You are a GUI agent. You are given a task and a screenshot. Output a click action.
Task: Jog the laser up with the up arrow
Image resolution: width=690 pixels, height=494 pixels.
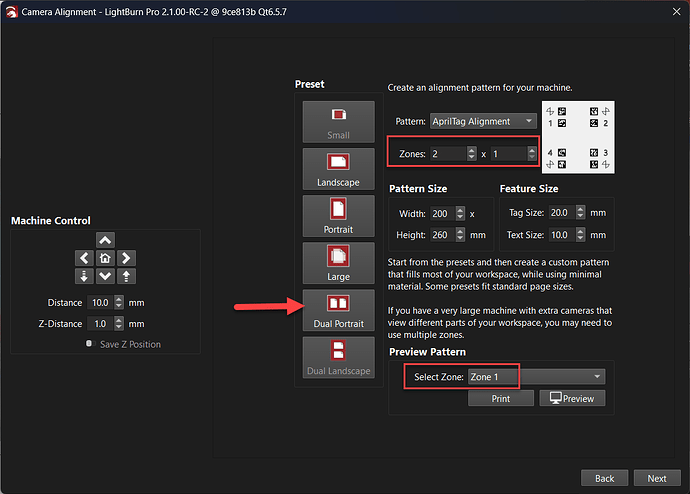coord(105,240)
